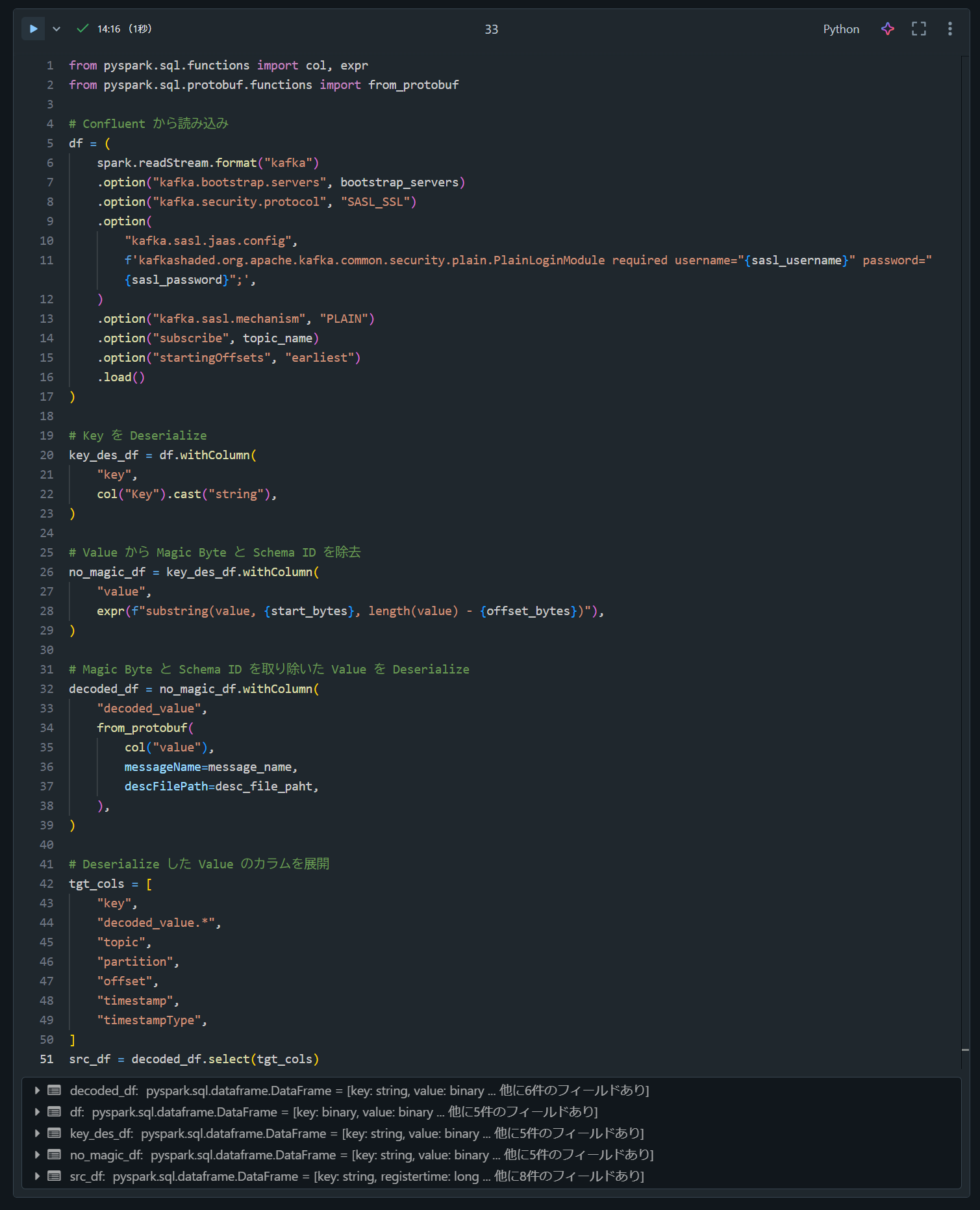Open the AI assistant sparkle icon
Viewport: 980px width, 1210px height.
point(887,29)
